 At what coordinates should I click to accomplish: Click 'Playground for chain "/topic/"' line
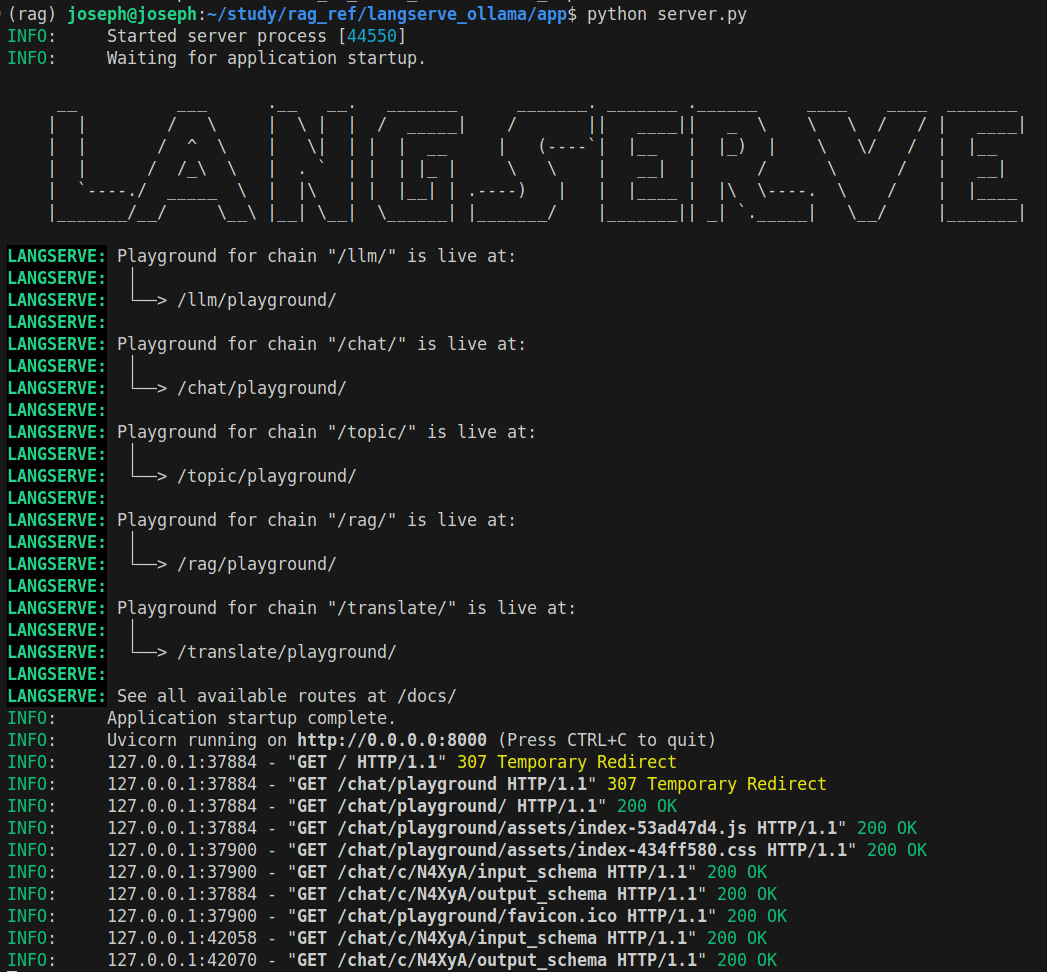point(327,433)
